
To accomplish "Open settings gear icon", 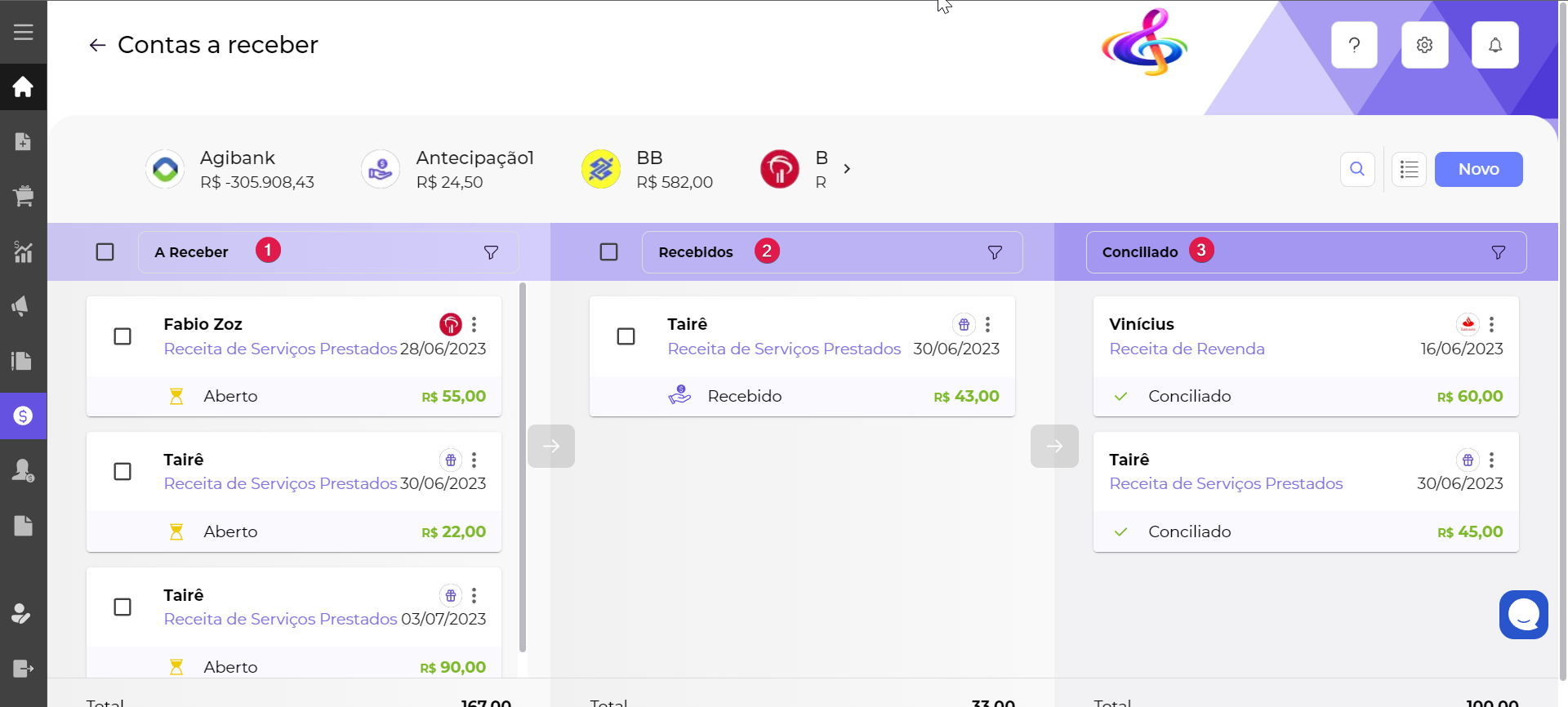I will pos(1424,45).
